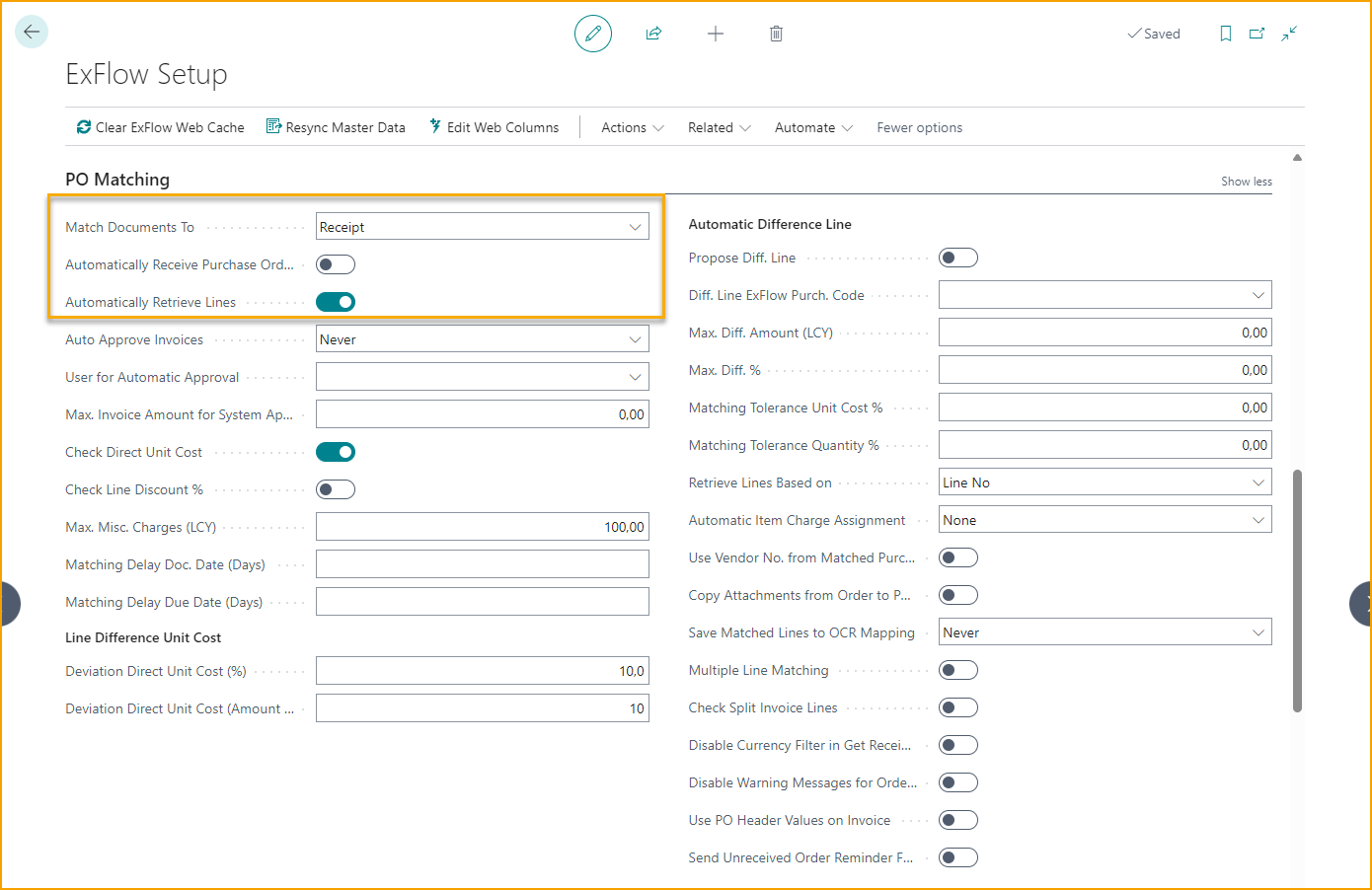This screenshot has width=1372, height=890.
Task: Toggle Automatically Retrieve Lines switch
Action: pyautogui.click(x=336, y=302)
